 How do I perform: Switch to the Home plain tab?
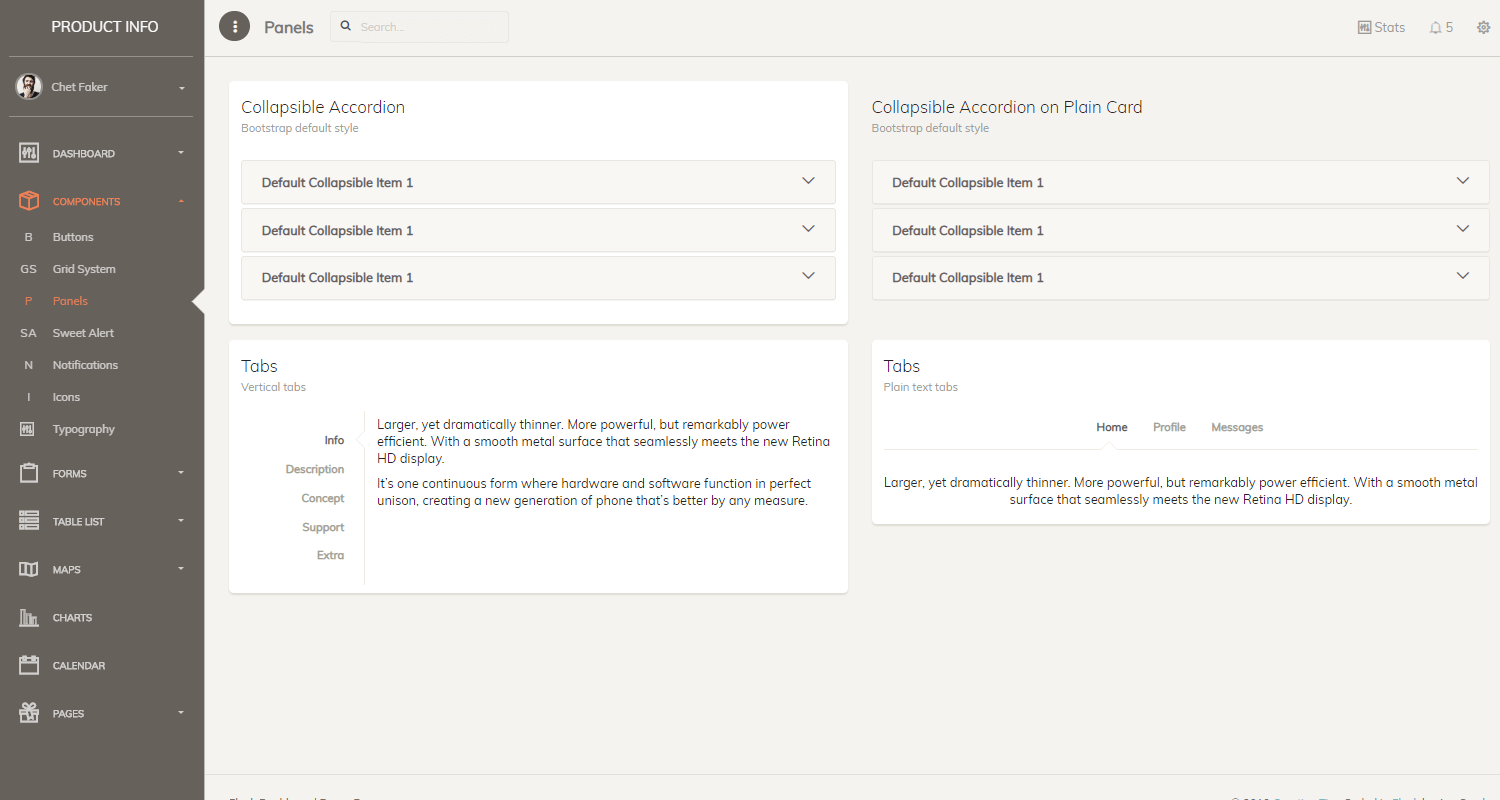[1112, 427]
